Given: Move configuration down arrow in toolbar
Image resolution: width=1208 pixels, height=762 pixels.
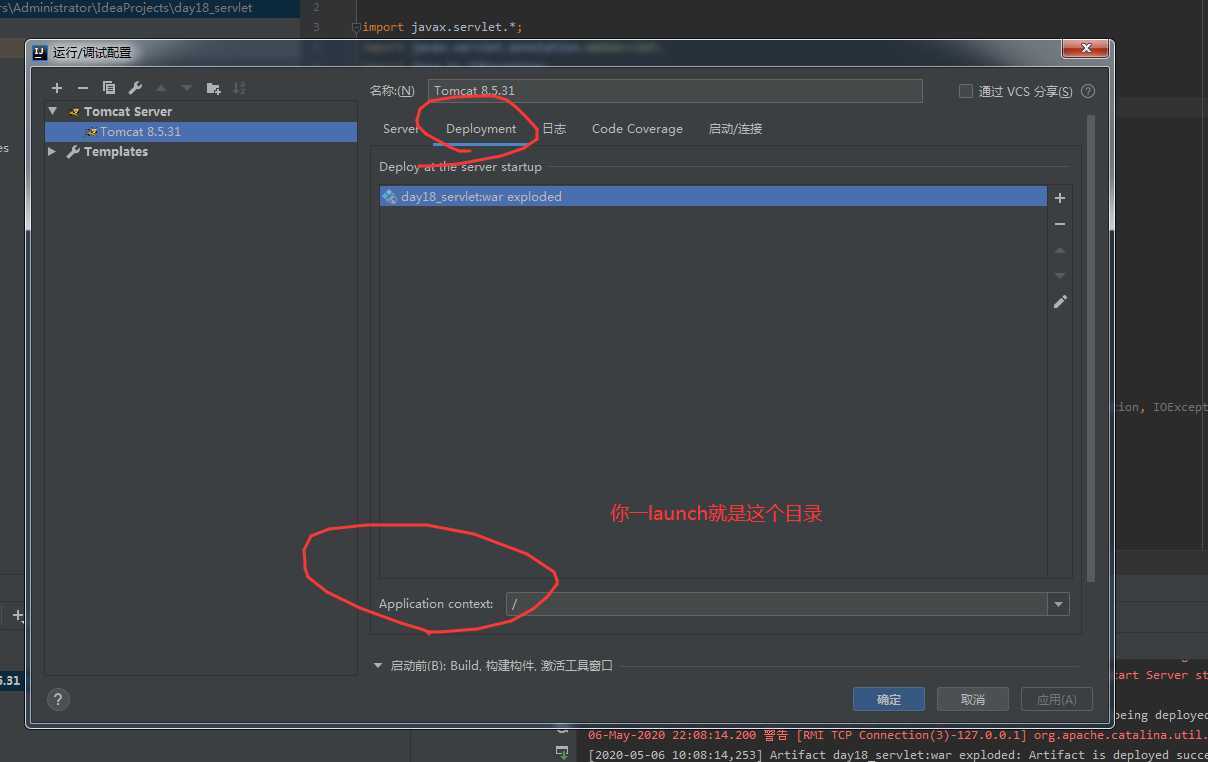Looking at the screenshot, I should (186, 88).
